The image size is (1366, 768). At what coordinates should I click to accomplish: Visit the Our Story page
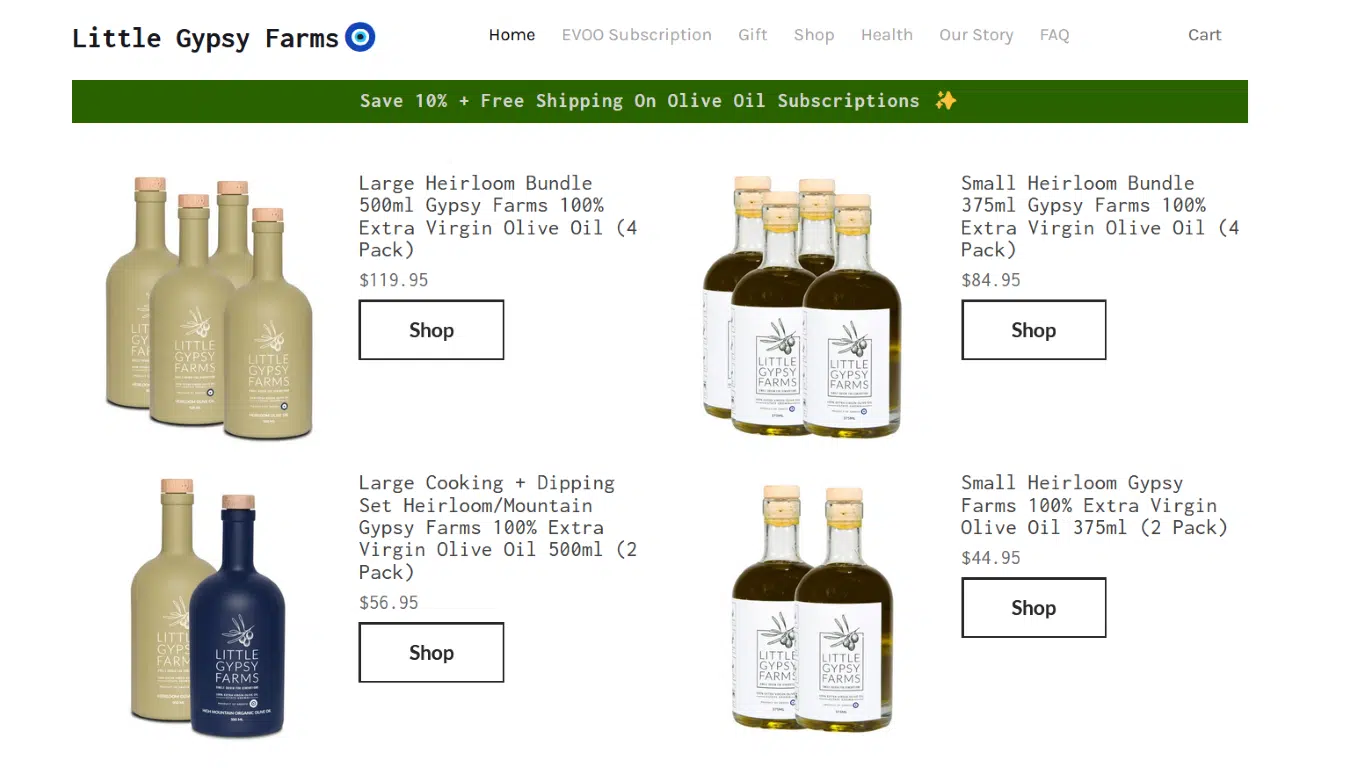coord(976,35)
